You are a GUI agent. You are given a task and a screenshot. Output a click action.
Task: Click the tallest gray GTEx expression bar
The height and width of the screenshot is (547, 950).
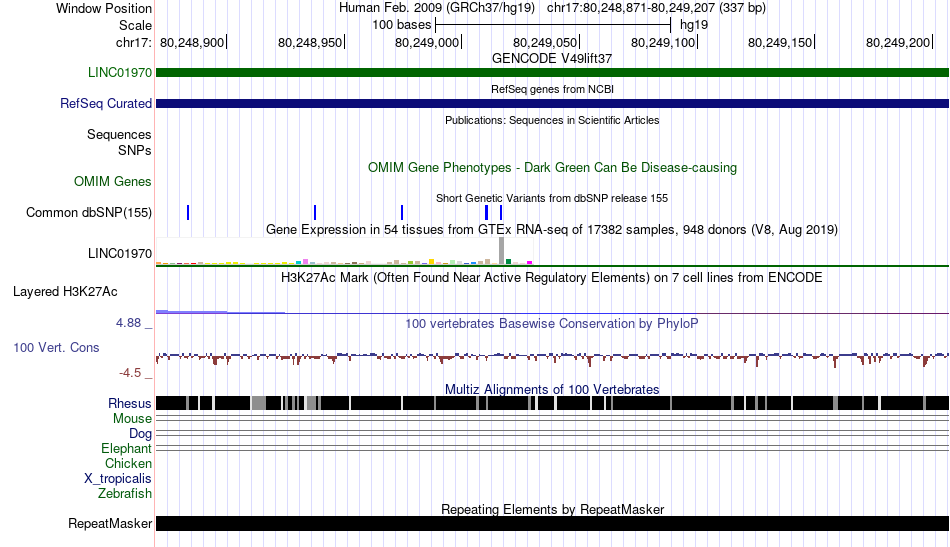point(502,251)
